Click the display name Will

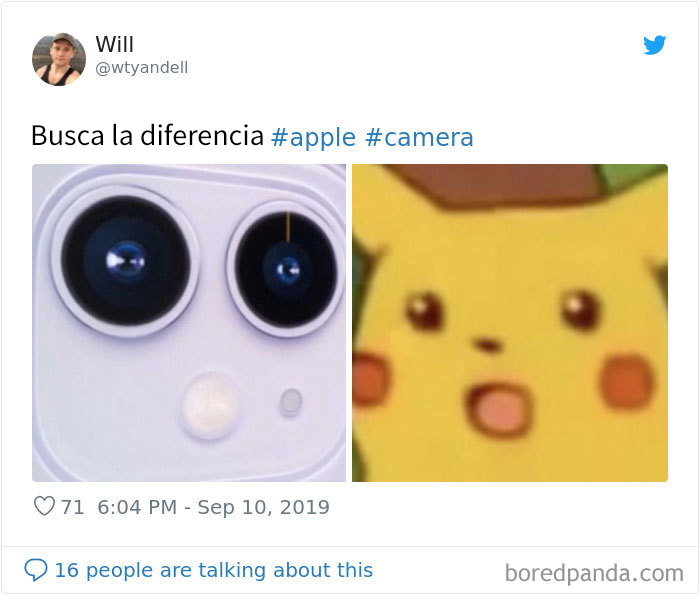click(114, 44)
